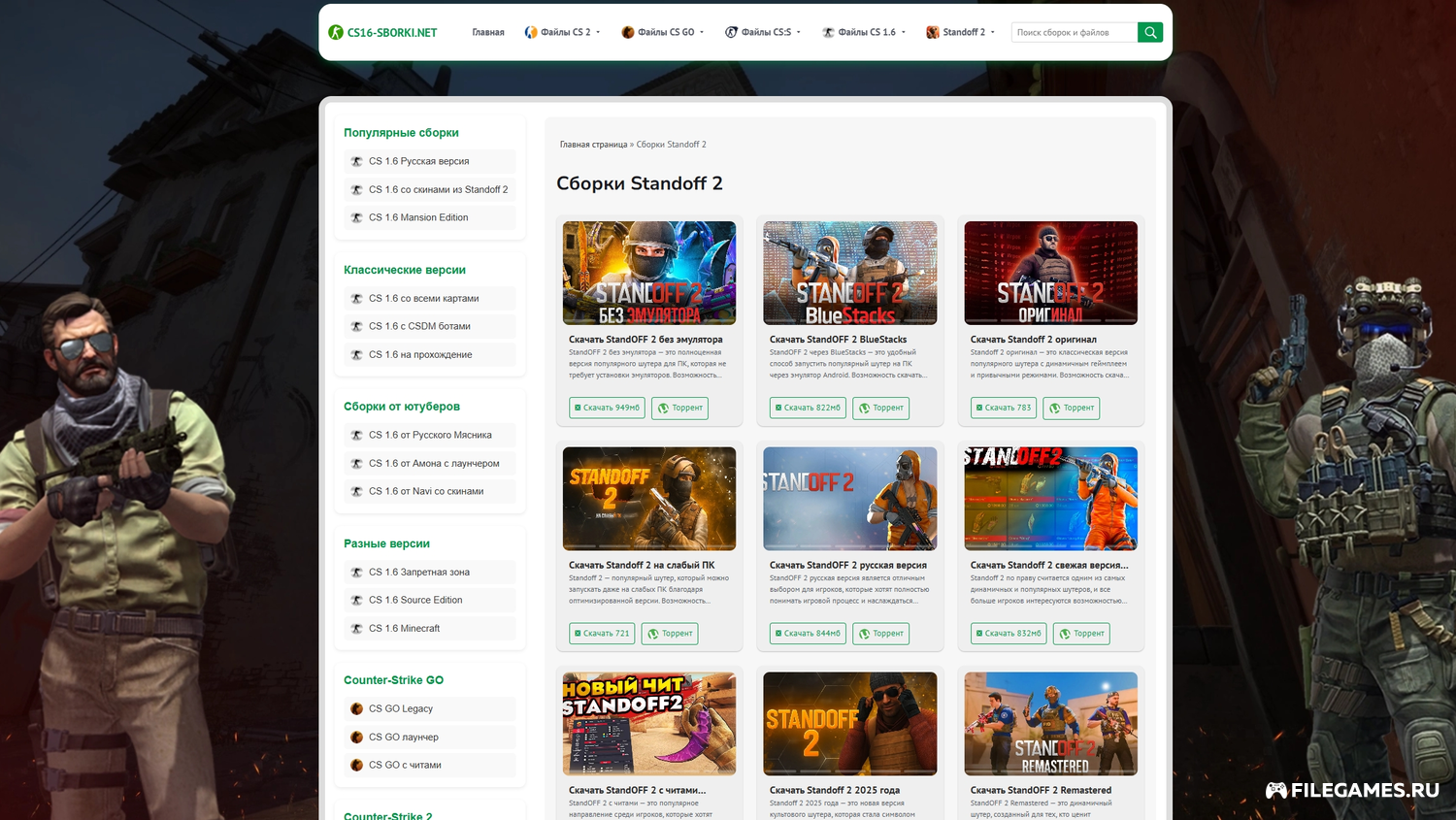This screenshot has height=820, width=1456.
Task: Open CS 1.6 Source Edition sidebar entry
Action: coord(415,601)
